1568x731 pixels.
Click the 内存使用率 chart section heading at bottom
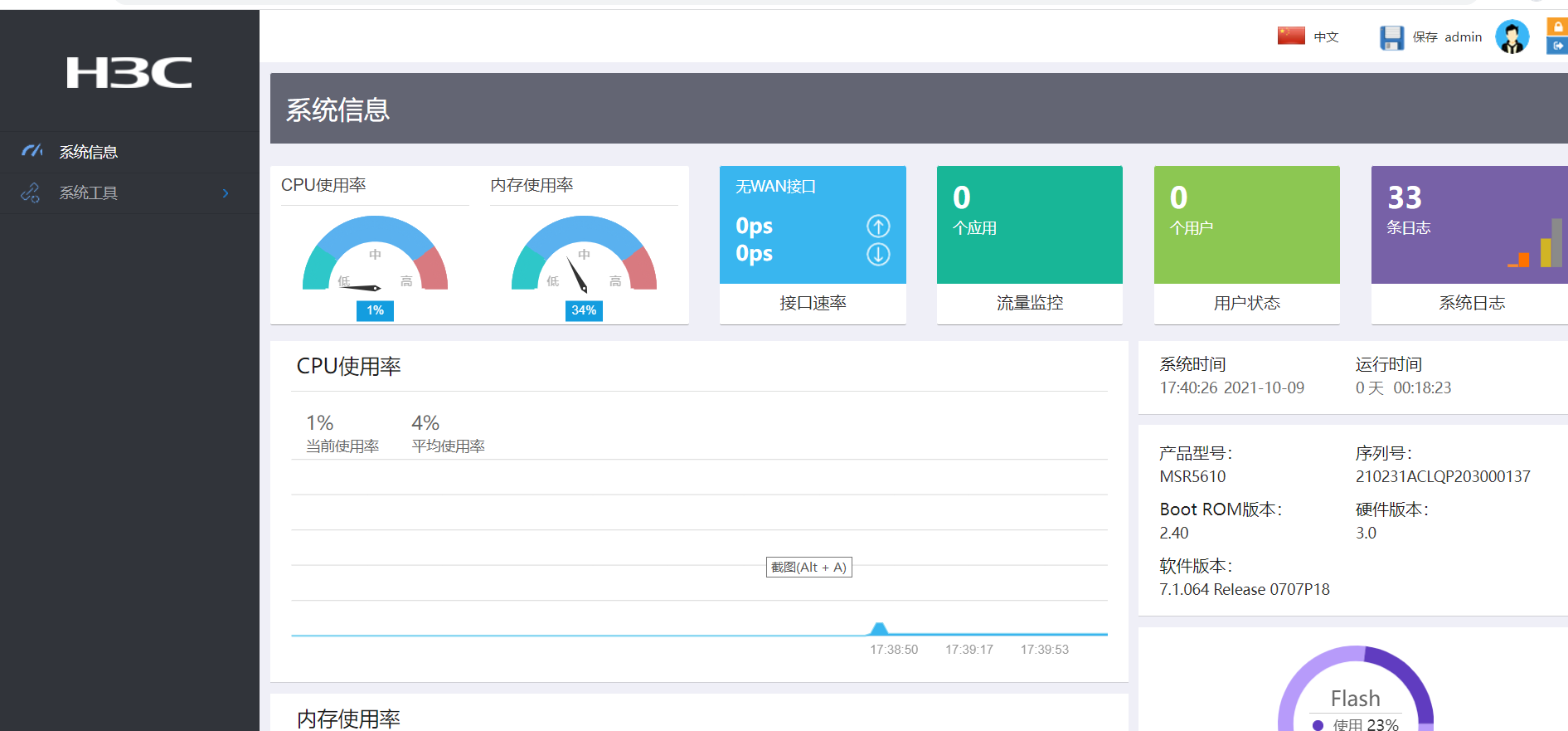pos(349,719)
